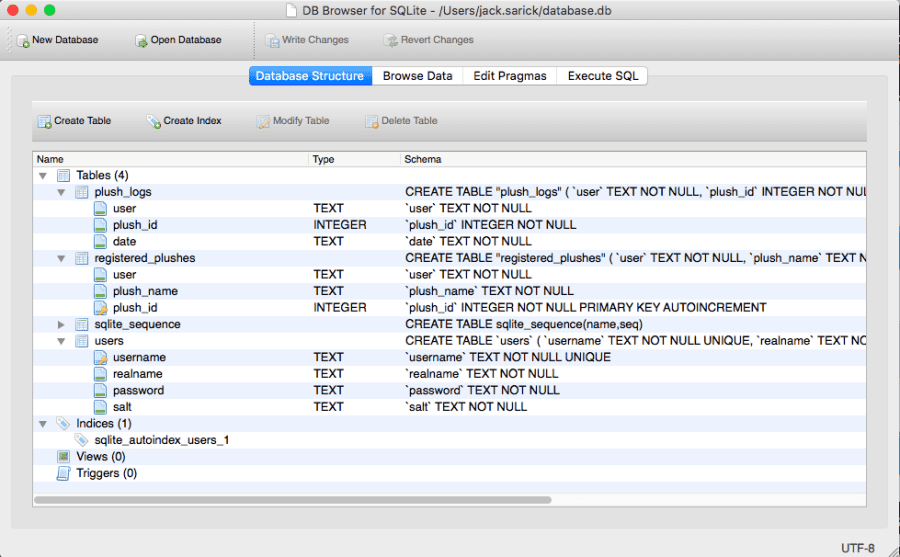
Task: Click the New Database toolbar icon
Action: [23, 41]
